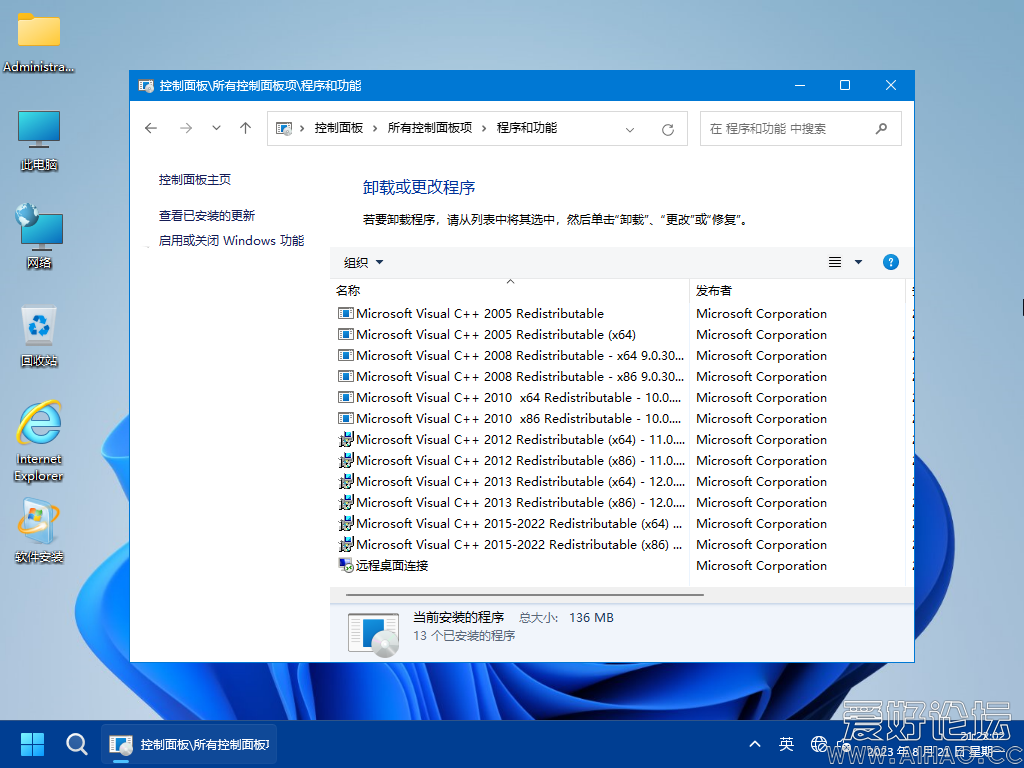Open 查看已安装的更新 link

tap(207, 215)
